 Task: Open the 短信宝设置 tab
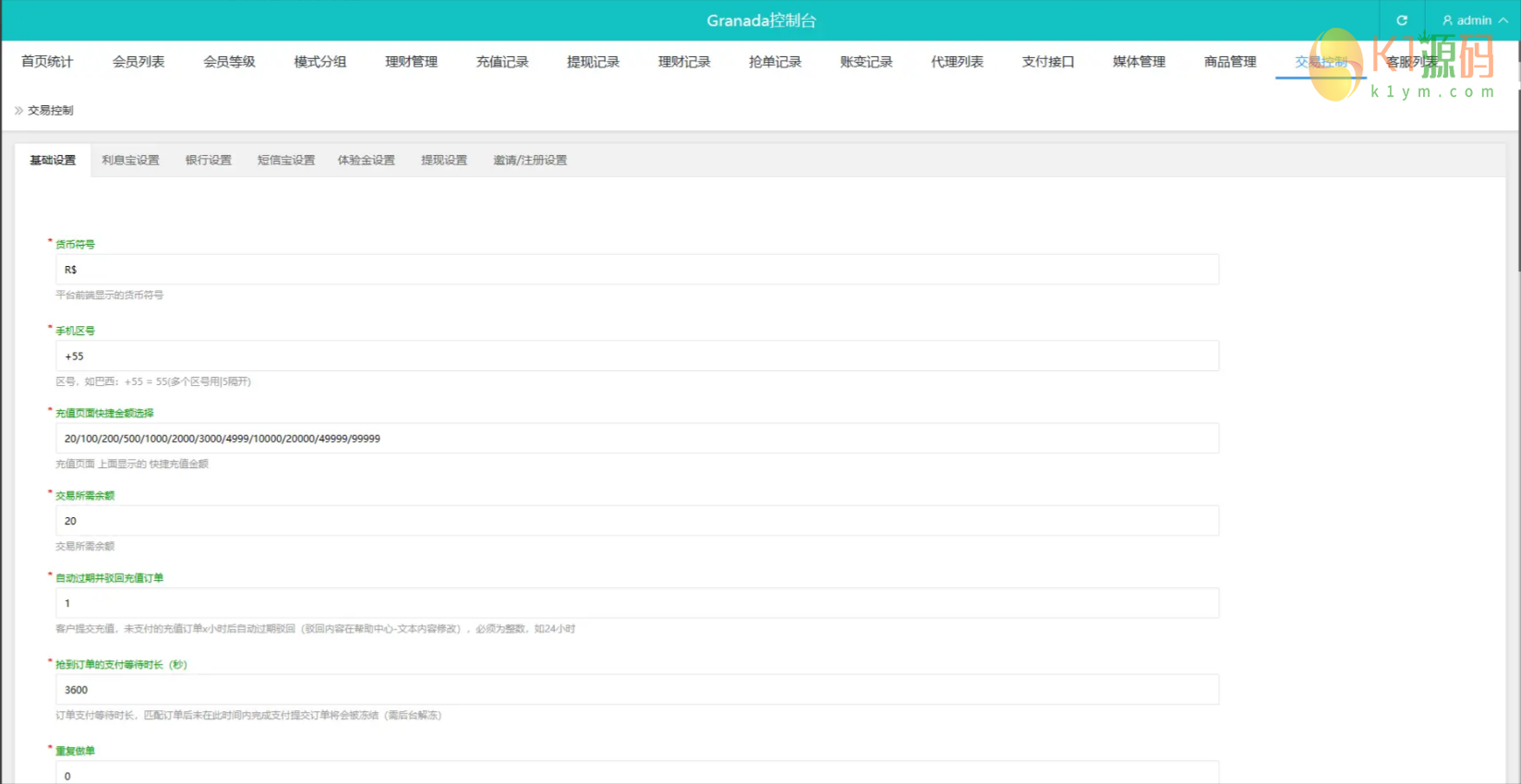tap(286, 161)
